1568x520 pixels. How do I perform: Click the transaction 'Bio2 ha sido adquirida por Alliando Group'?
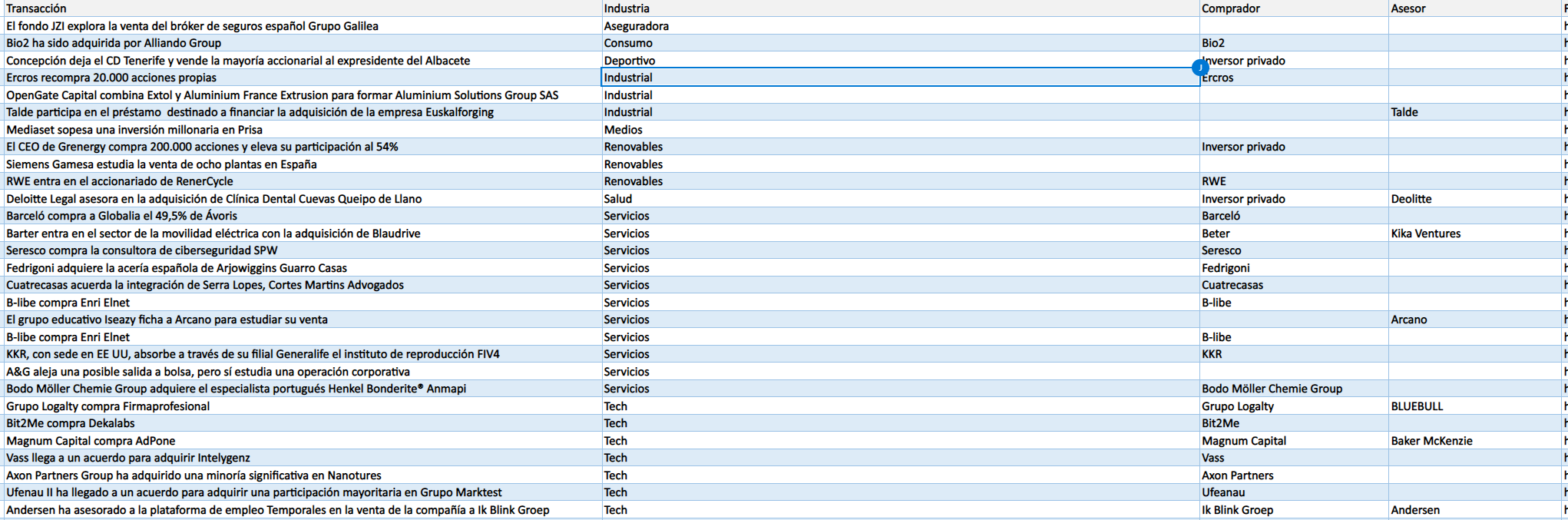(x=303, y=43)
